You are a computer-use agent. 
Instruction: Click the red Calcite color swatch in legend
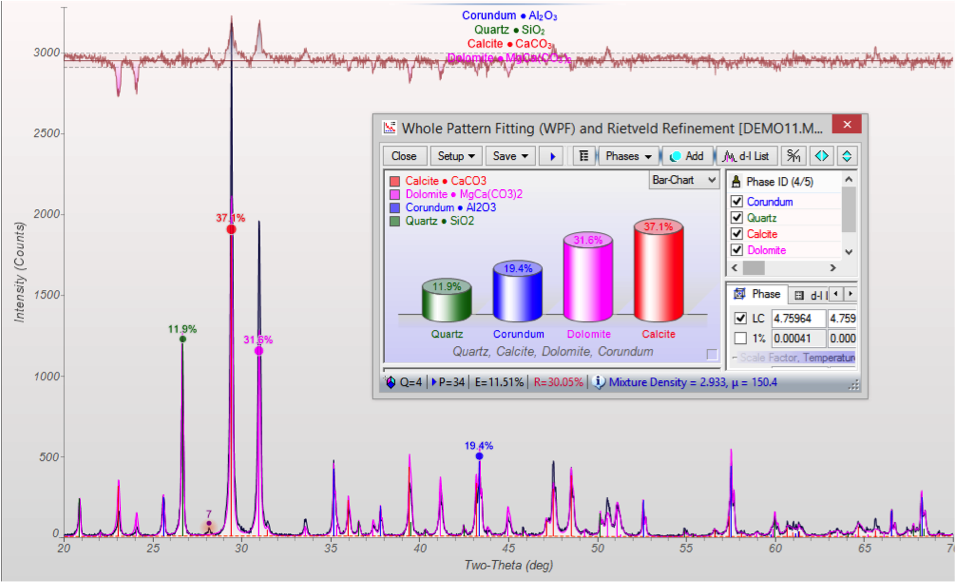(393, 179)
